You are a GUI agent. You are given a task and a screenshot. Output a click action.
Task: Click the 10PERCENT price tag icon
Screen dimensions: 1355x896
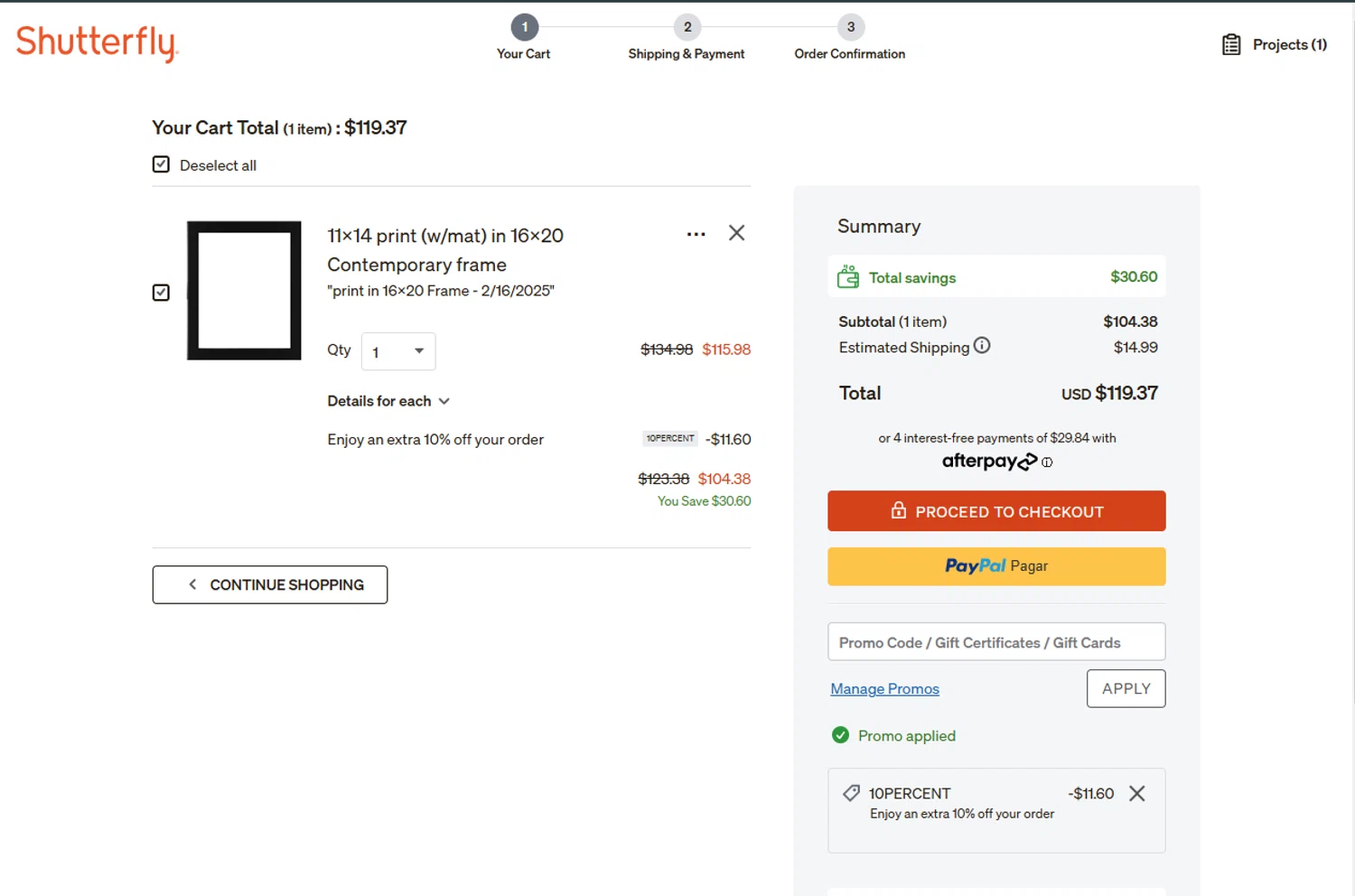[x=851, y=793]
